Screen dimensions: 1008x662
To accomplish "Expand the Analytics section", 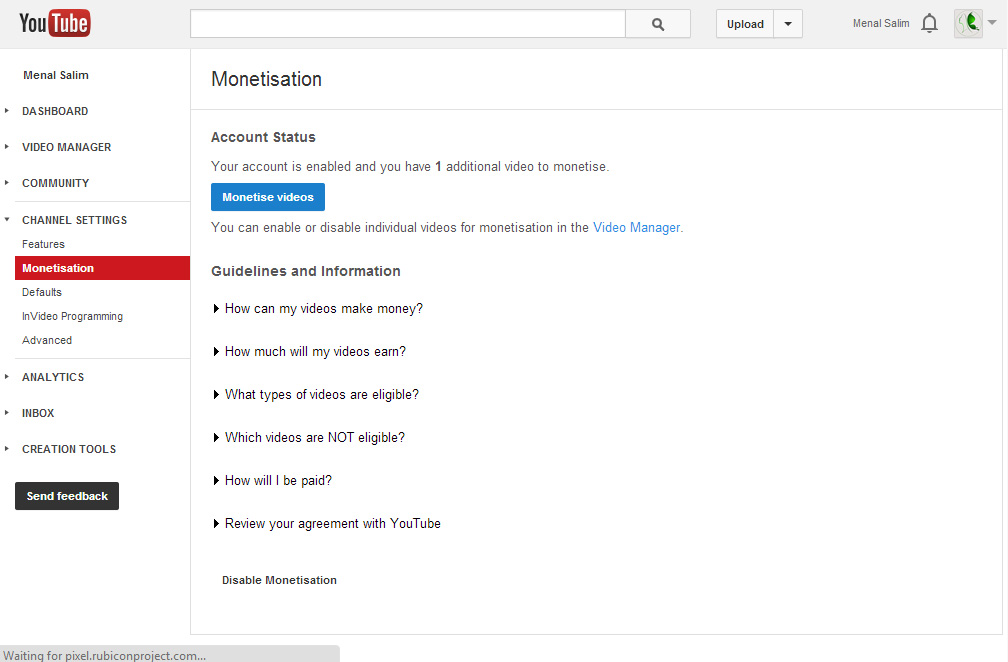I will click(53, 377).
